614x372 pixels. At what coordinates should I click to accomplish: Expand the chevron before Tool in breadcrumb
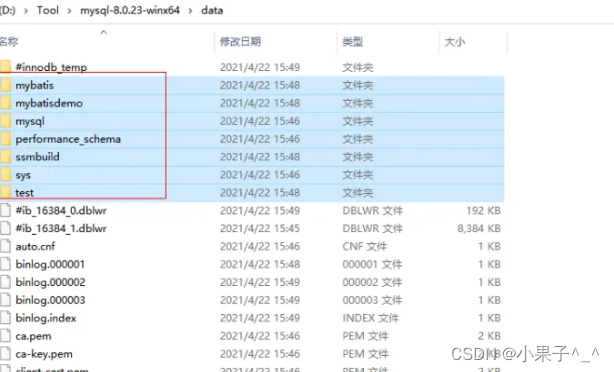[26, 11]
